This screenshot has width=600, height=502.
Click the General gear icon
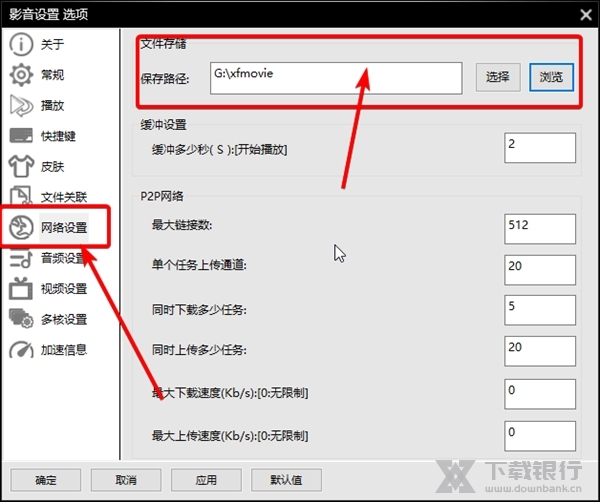(x=21, y=75)
